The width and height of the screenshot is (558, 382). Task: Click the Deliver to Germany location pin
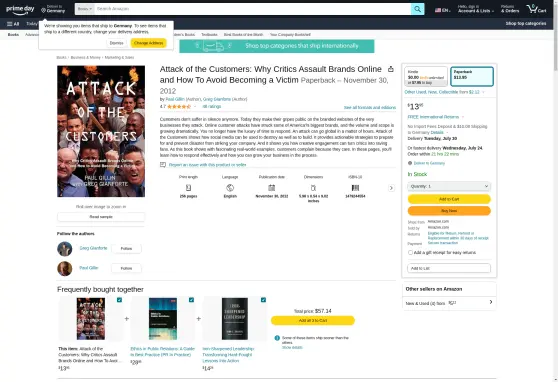(43, 10)
